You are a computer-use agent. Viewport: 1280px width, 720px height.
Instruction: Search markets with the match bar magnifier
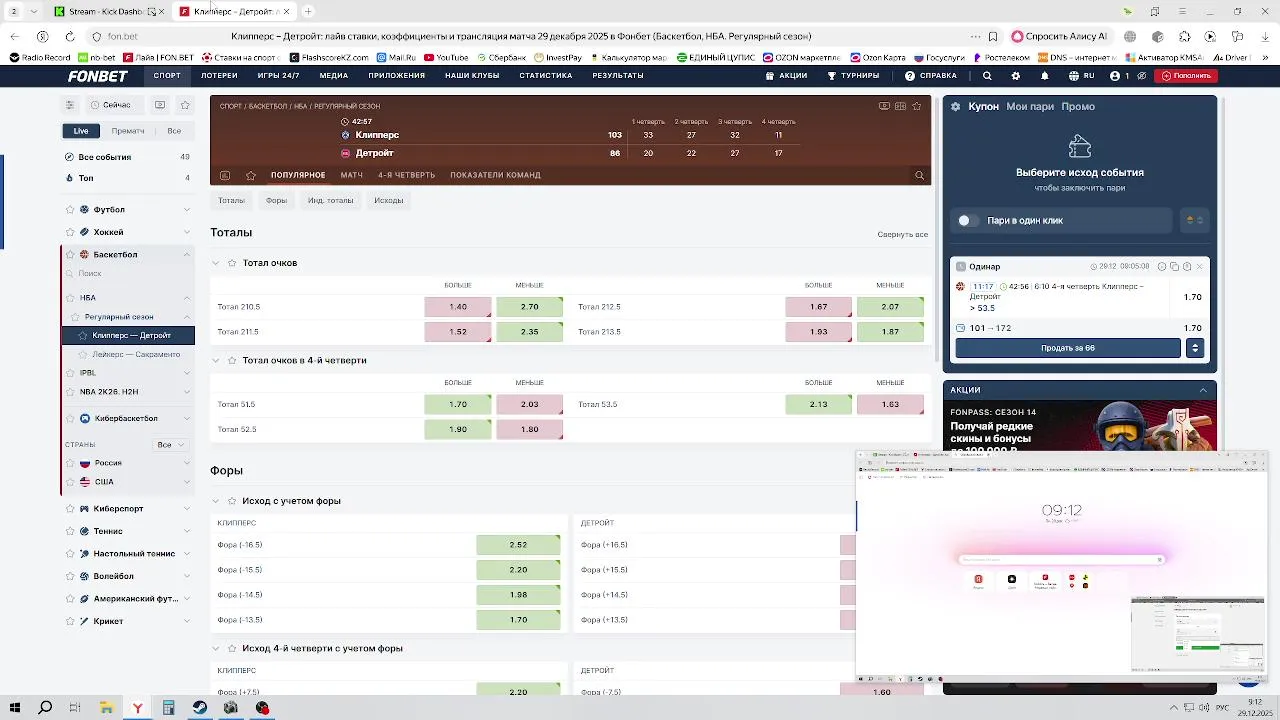[x=919, y=175]
